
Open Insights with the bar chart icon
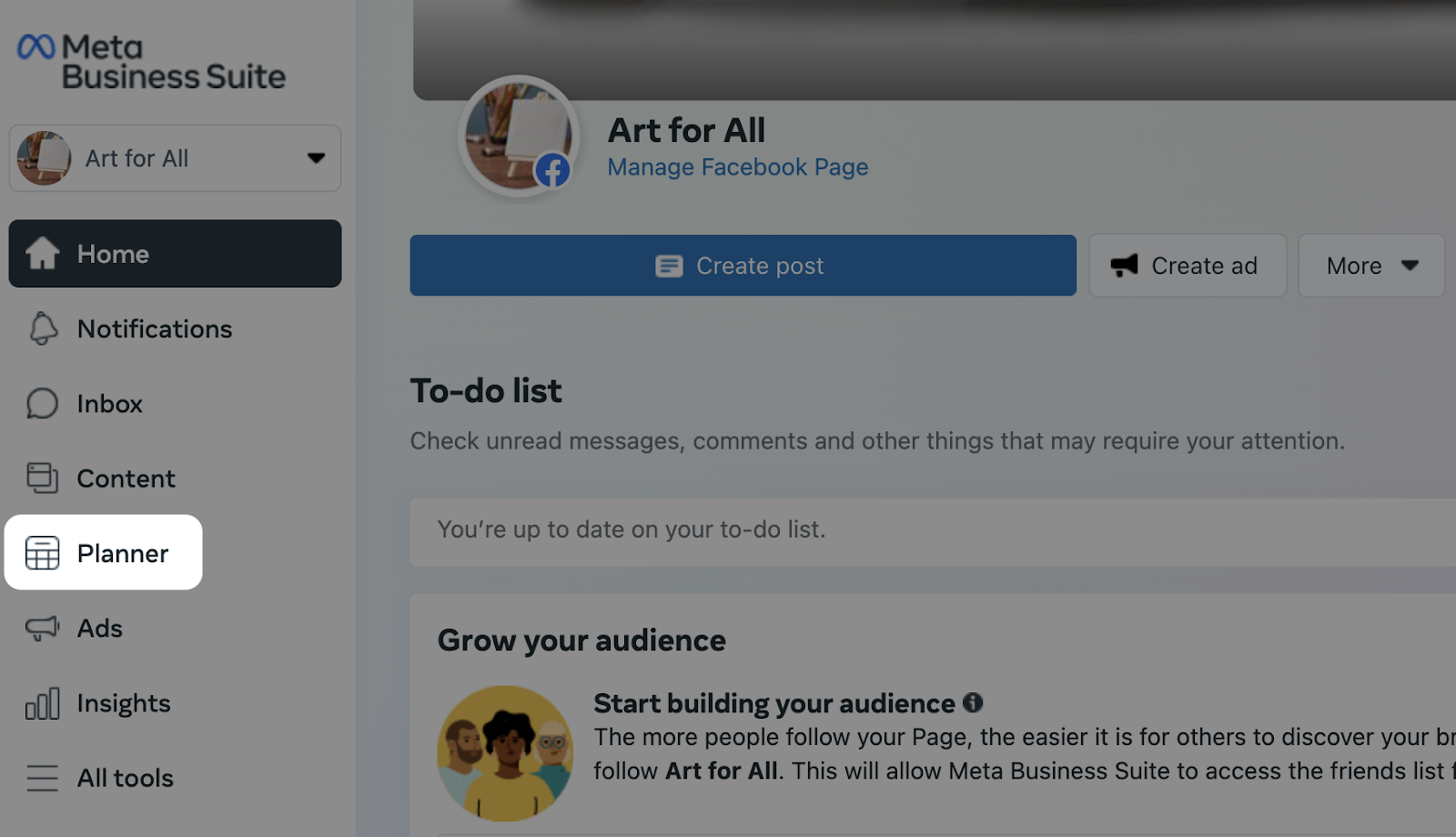coord(43,702)
